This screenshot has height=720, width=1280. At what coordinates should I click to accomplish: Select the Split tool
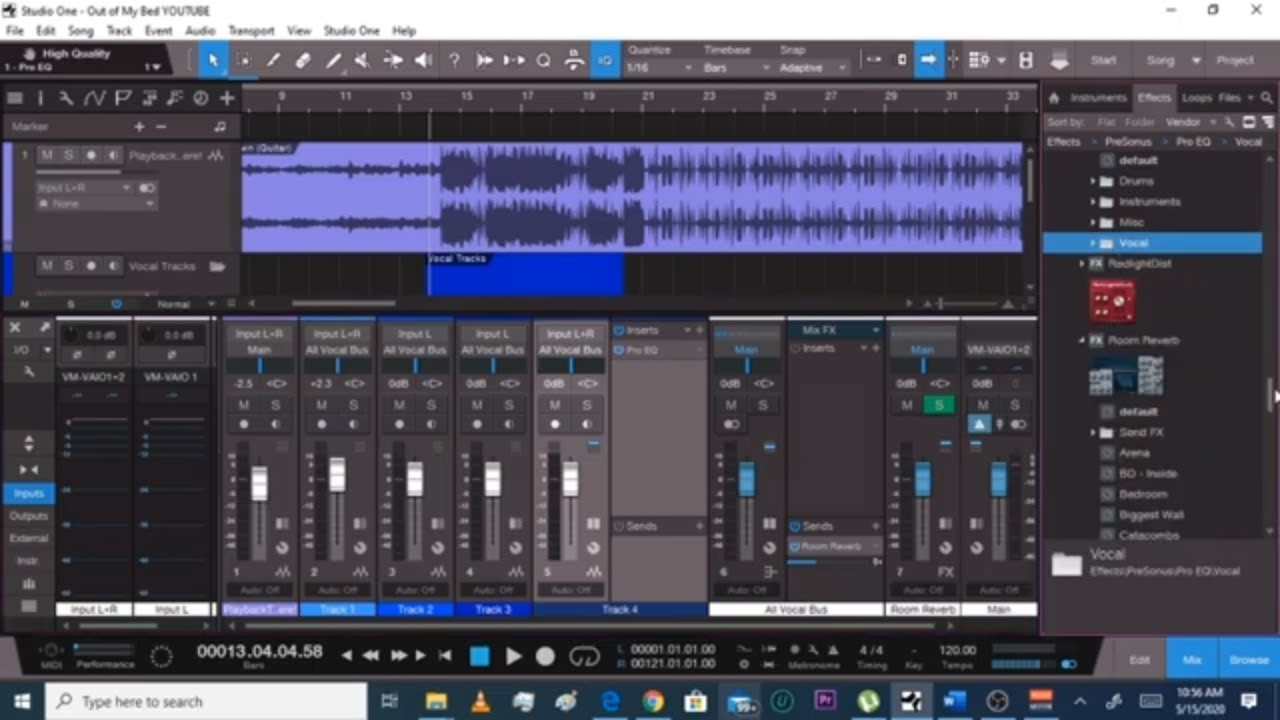(273, 60)
